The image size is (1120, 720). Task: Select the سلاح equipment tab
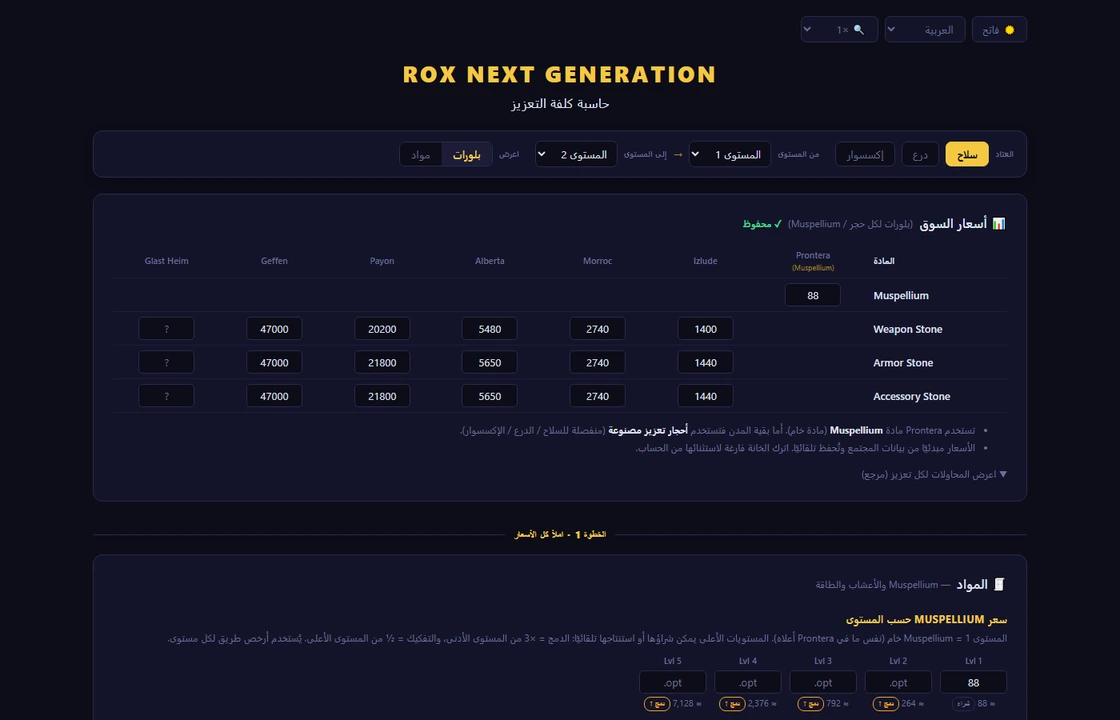click(x=966, y=154)
